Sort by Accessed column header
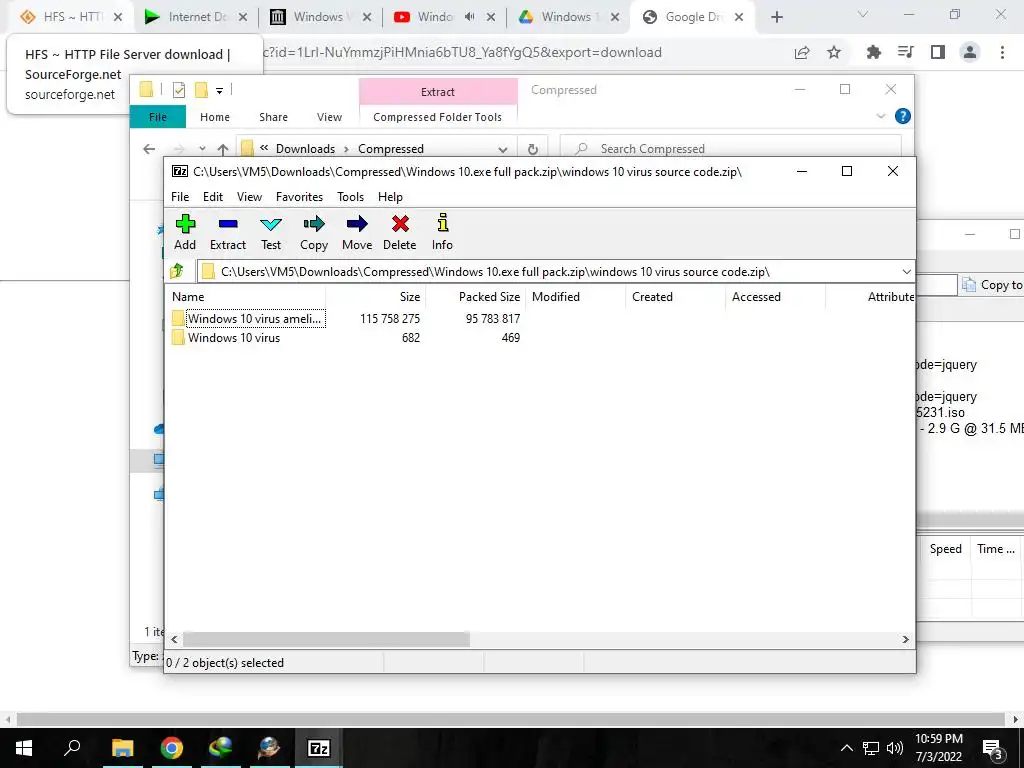Screen dimensions: 1024x768 tap(756, 296)
